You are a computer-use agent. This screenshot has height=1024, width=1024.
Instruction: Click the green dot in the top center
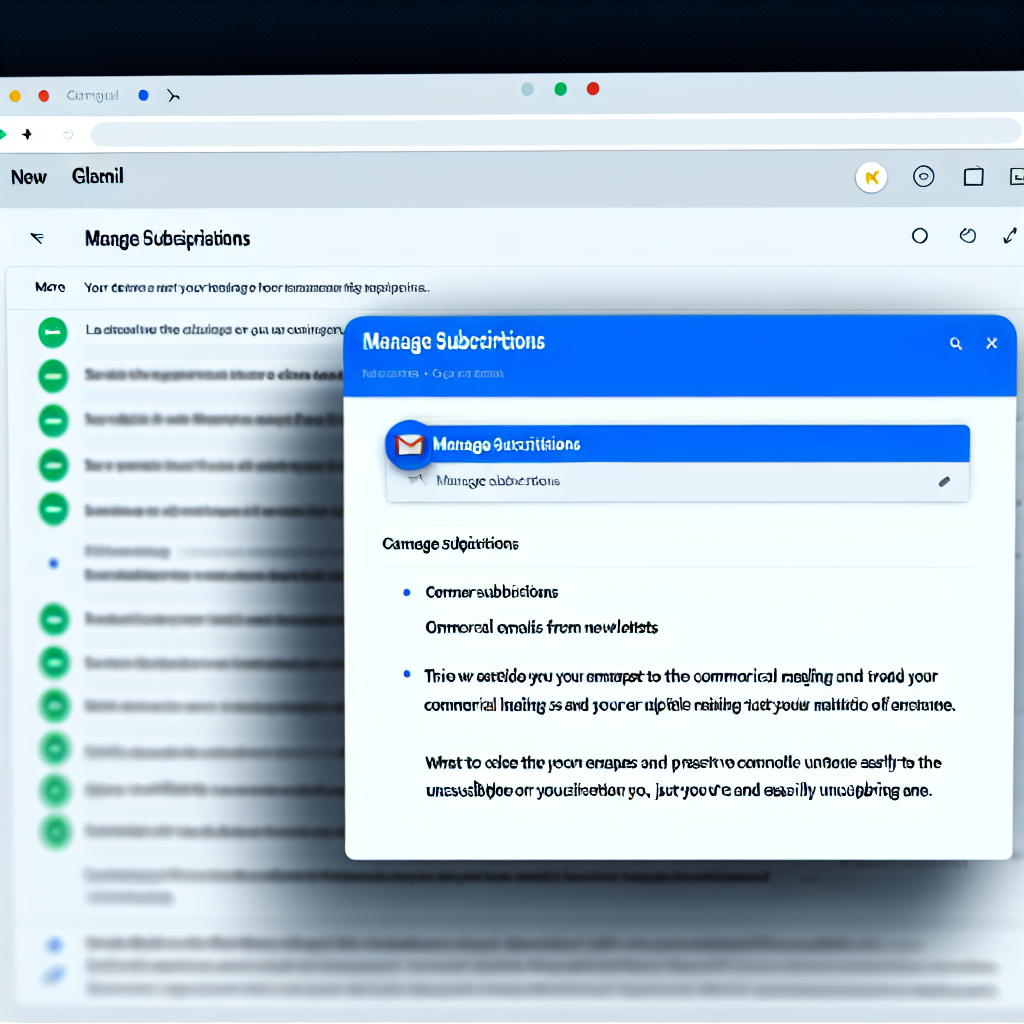560,89
